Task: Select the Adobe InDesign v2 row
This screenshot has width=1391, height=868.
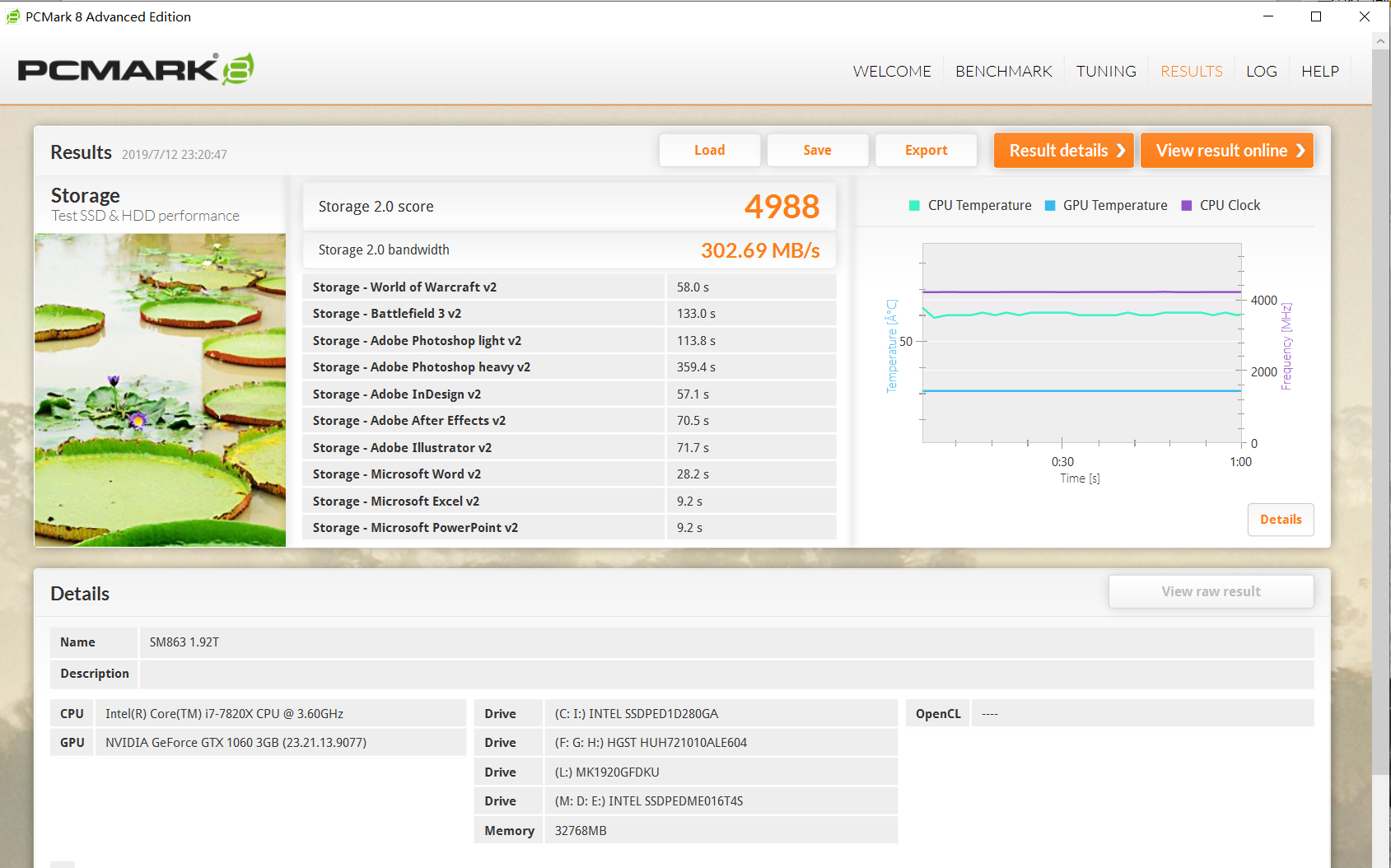Action: tap(569, 394)
